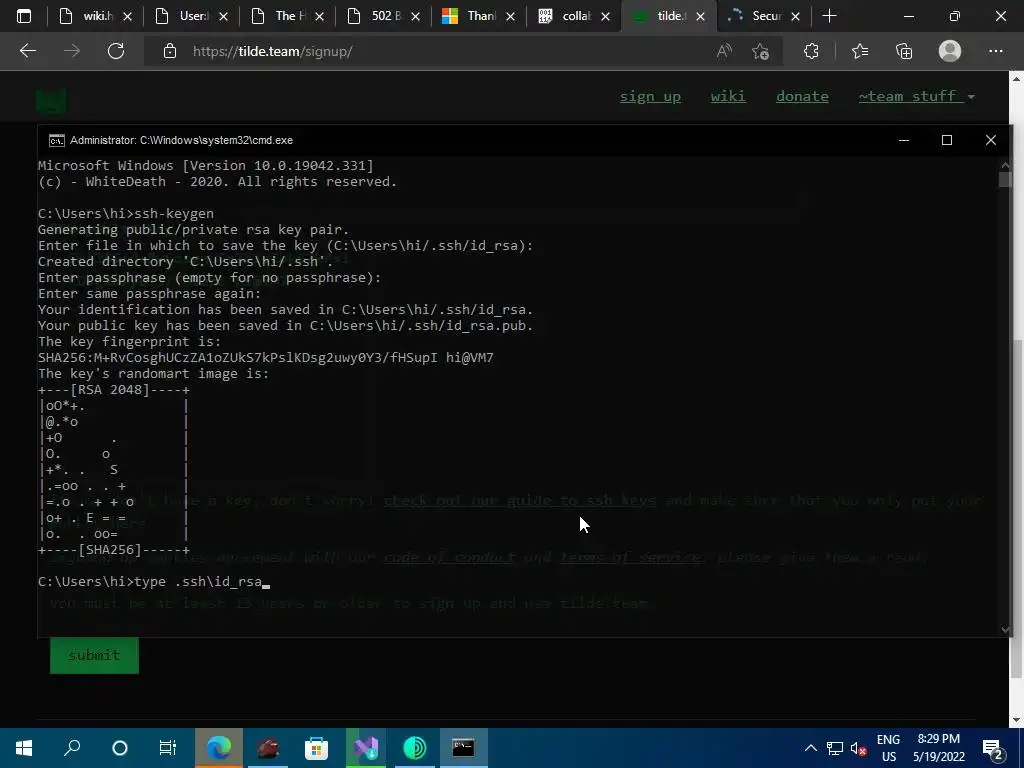Open Windows taskbar search
The width and height of the screenshot is (1024, 768).
[x=72, y=748]
